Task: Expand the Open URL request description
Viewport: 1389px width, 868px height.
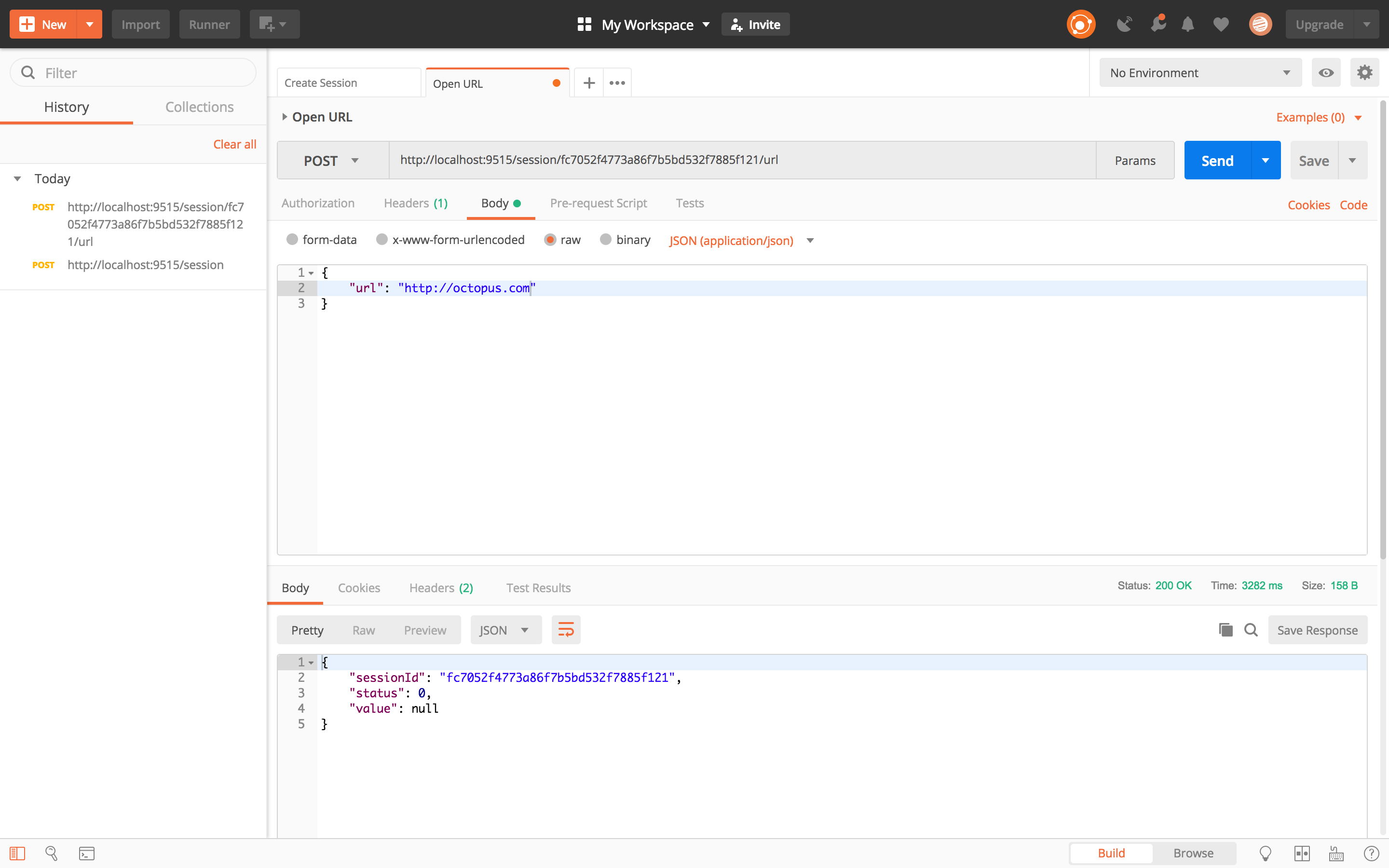Action: [285, 117]
